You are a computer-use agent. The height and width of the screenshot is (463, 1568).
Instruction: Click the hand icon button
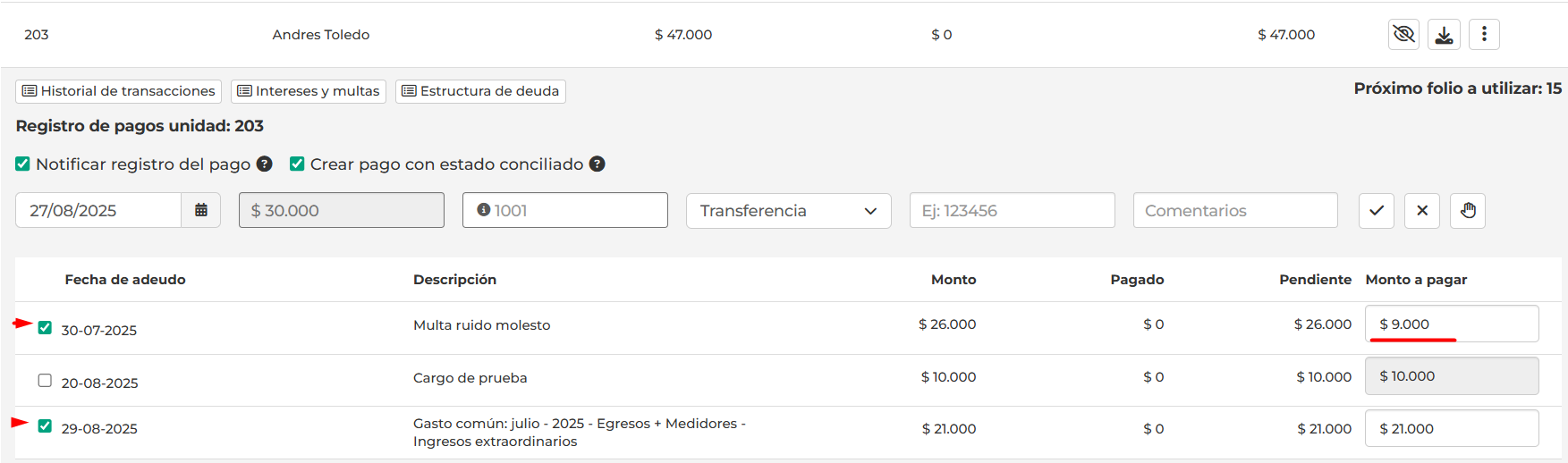click(1468, 211)
